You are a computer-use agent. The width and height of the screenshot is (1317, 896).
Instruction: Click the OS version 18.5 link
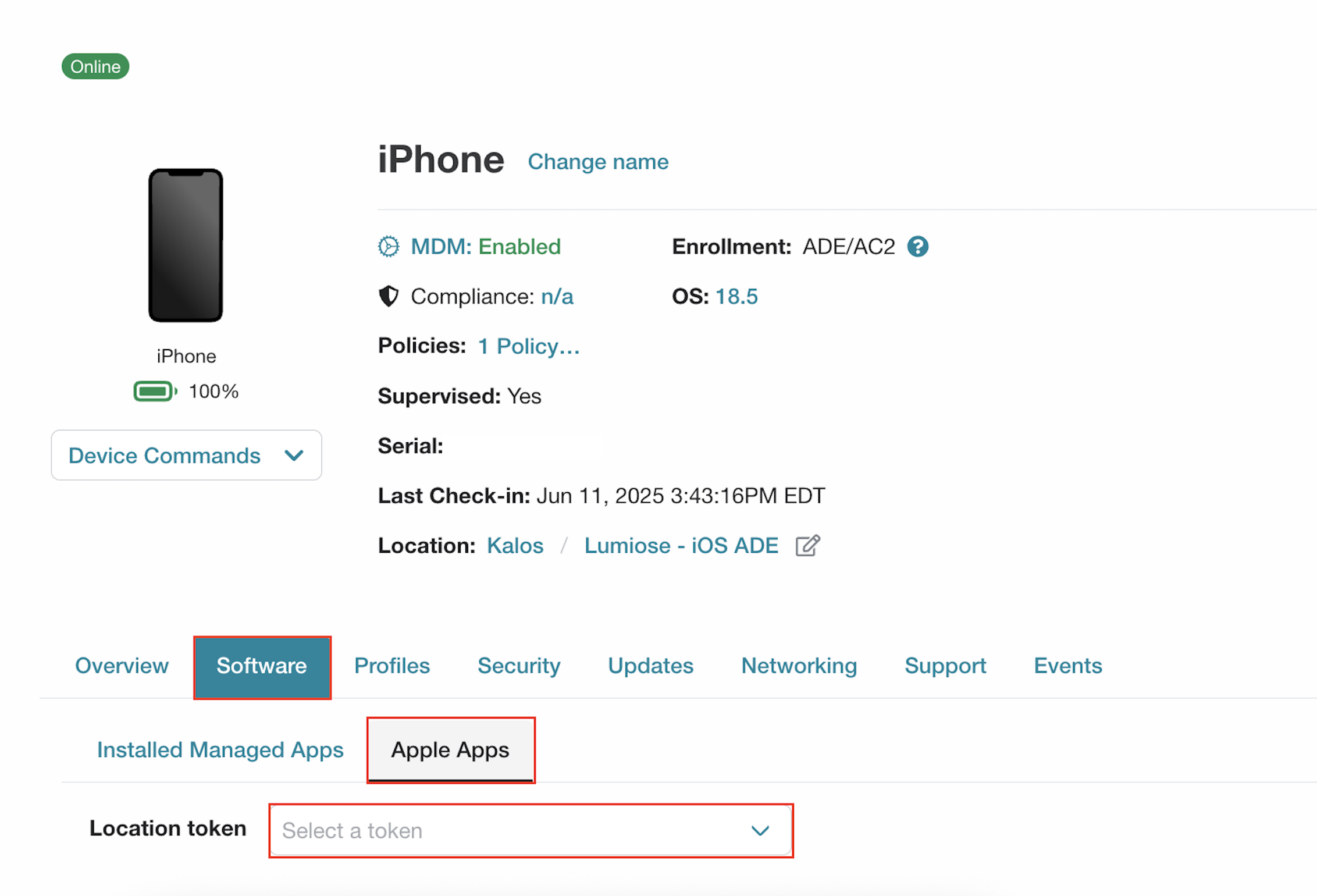(x=736, y=297)
